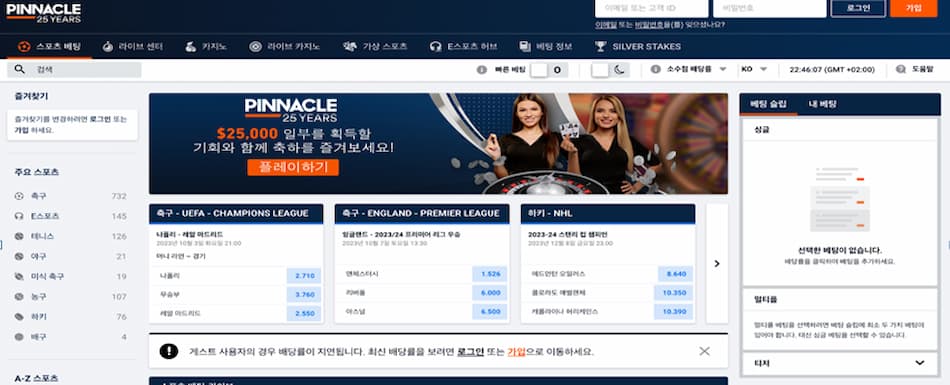Select 무승부 odds 3.760
950x385 pixels.
pos(304,295)
